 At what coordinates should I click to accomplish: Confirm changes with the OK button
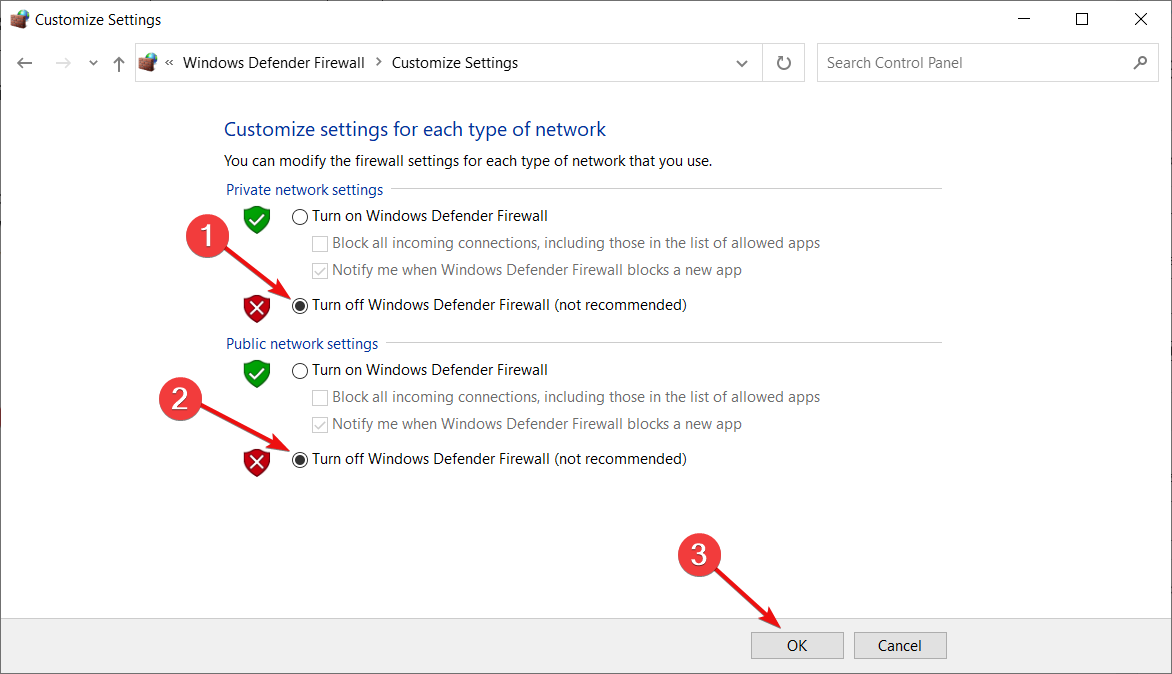[x=797, y=646]
